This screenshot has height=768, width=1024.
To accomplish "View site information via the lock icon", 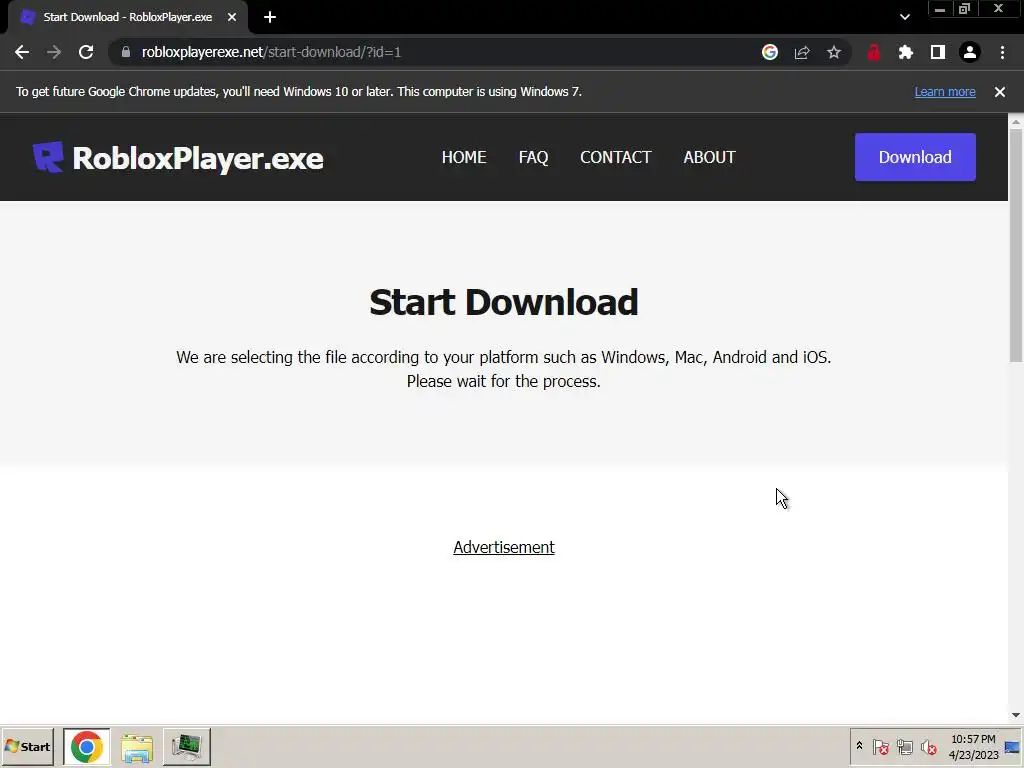I will pos(126,52).
